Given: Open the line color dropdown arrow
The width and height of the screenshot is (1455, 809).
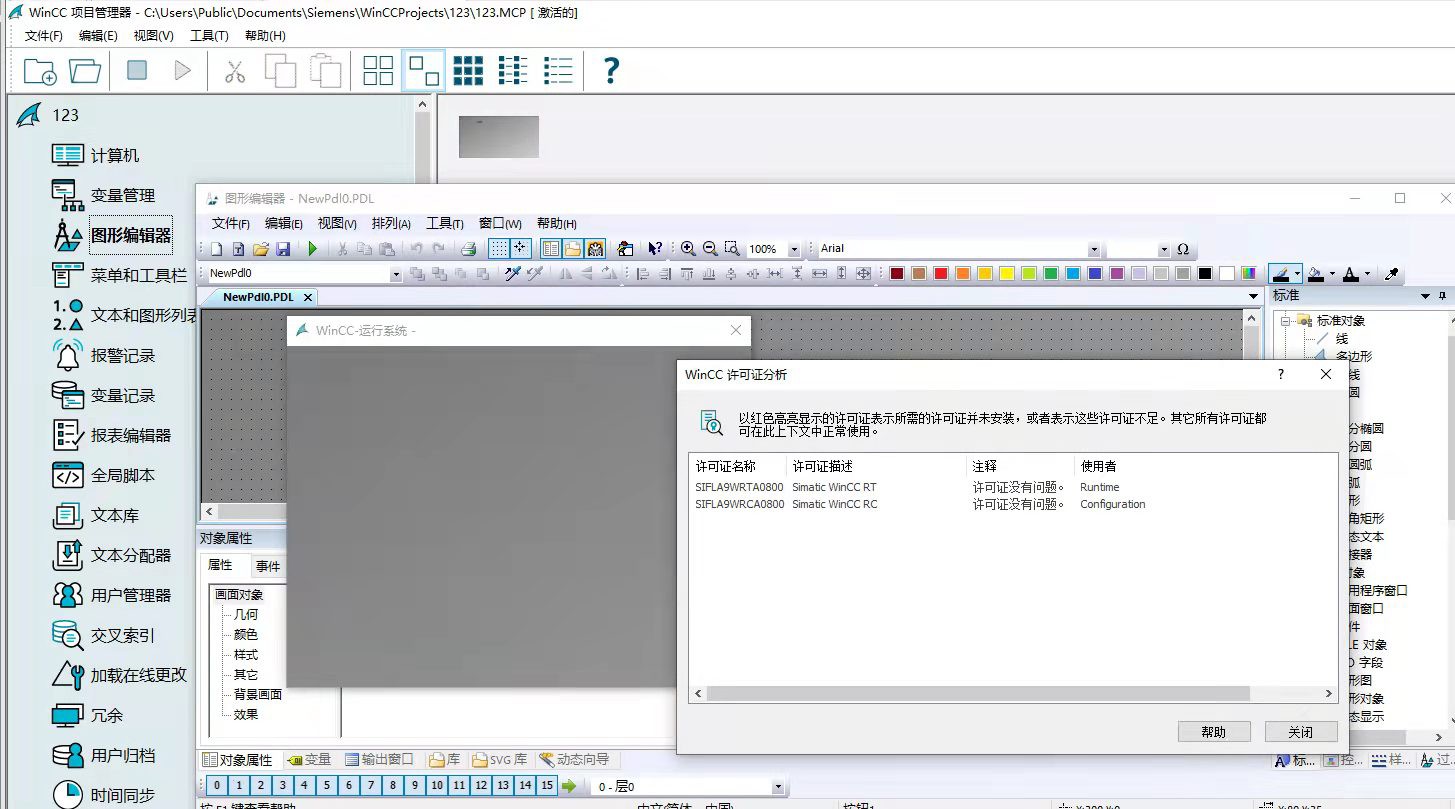Looking at the screenshot, I should tap(1297, 274).
